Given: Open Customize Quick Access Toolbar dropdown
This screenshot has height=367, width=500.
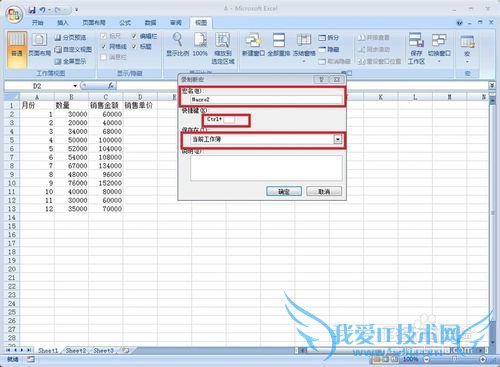Looking at the screenshot, I should pyautogui.click(x=76, y=10).
